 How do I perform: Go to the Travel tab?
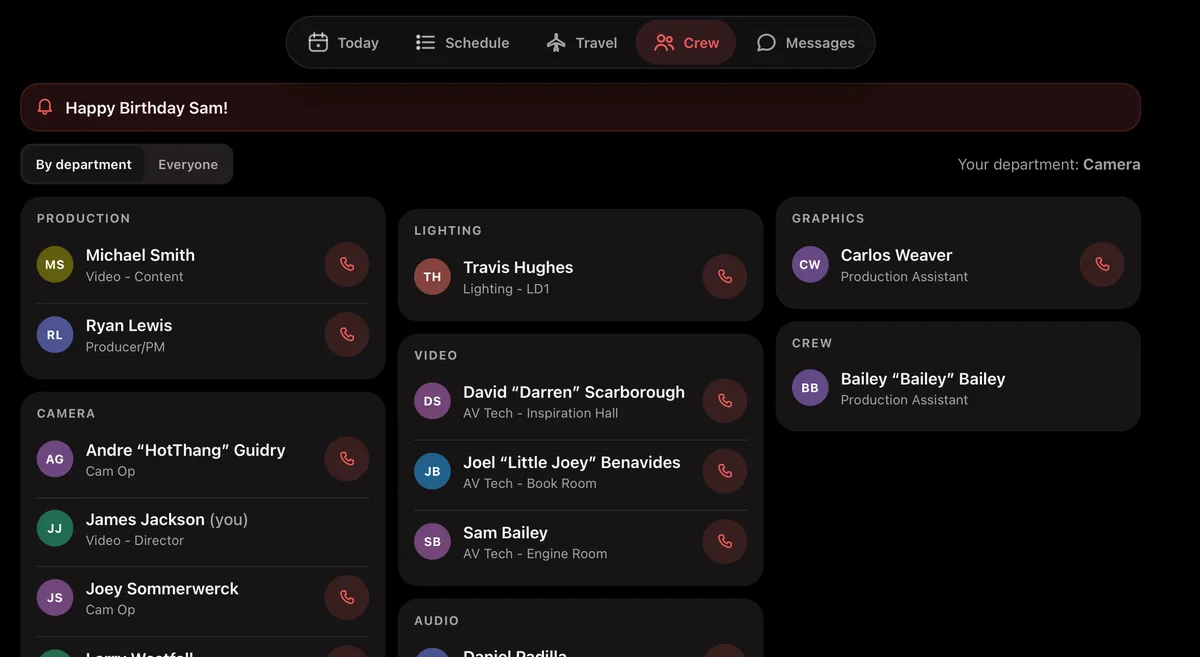581,43
